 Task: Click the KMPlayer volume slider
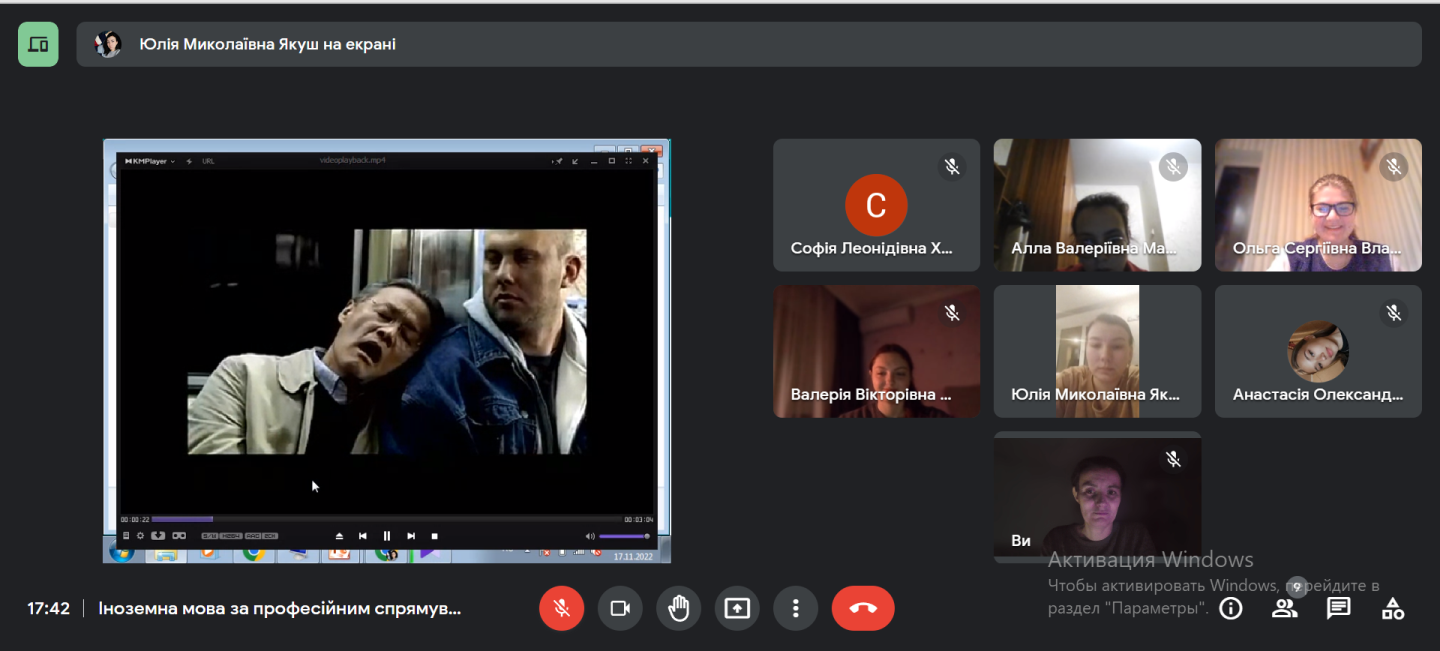click(623, 536)
